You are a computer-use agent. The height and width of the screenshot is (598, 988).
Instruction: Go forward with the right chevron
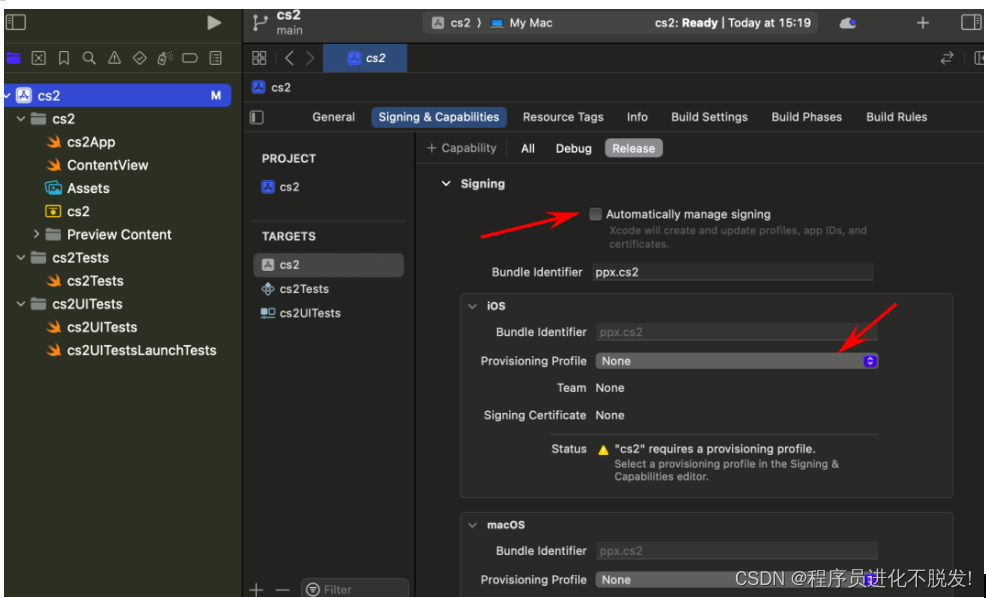pos(309,58)
